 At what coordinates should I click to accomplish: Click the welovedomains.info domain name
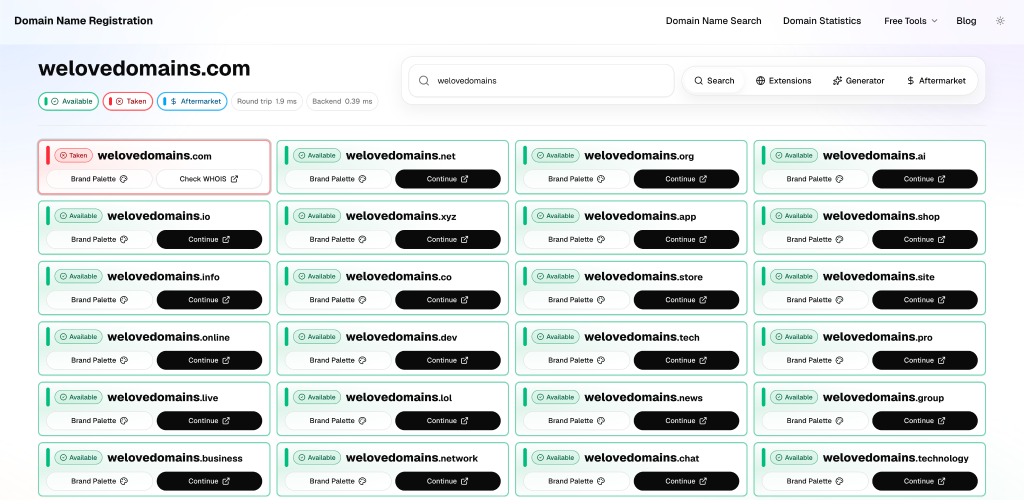pos(163,277)
